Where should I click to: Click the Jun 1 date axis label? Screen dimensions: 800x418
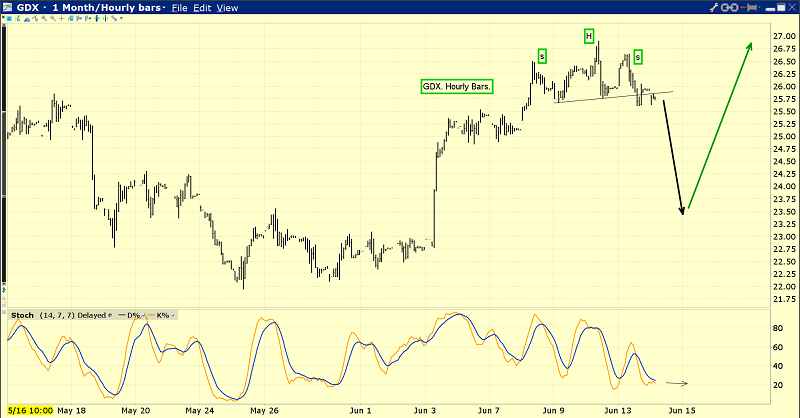click(360, 410)
